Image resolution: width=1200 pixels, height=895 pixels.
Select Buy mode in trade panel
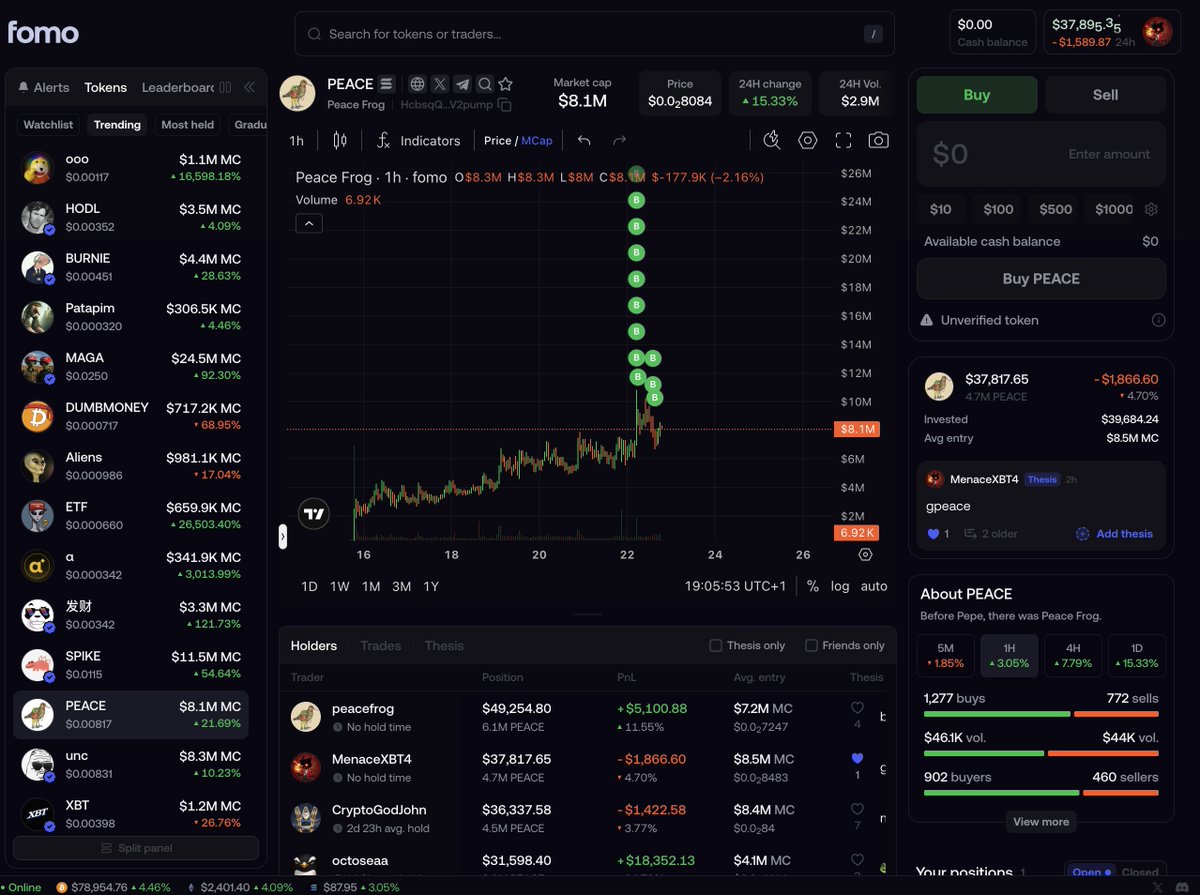pos(976,94)
